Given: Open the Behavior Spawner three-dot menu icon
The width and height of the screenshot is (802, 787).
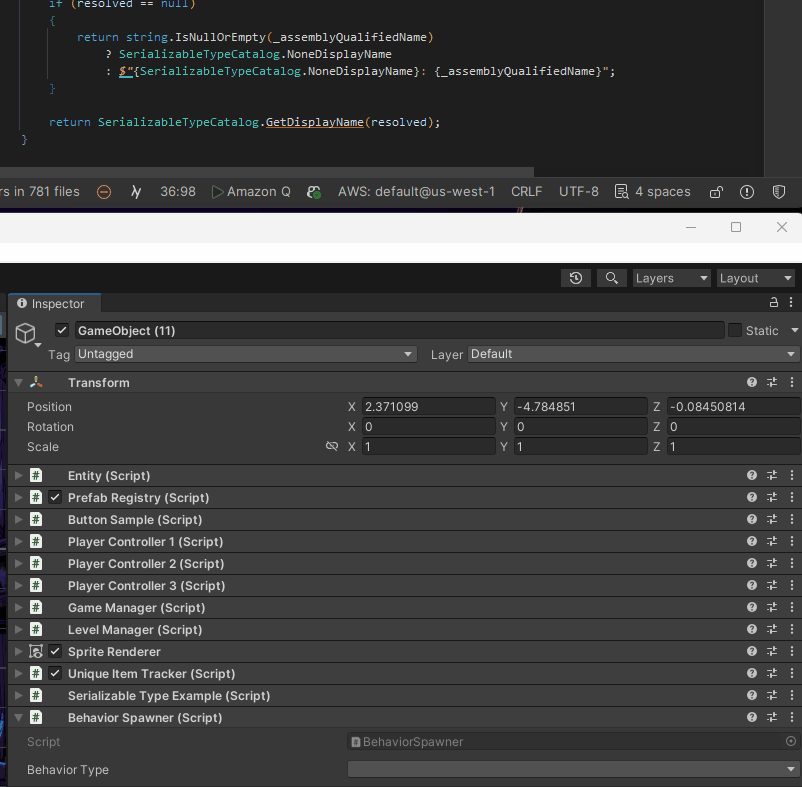Looking at the screenshot, I should click(791, 717).
